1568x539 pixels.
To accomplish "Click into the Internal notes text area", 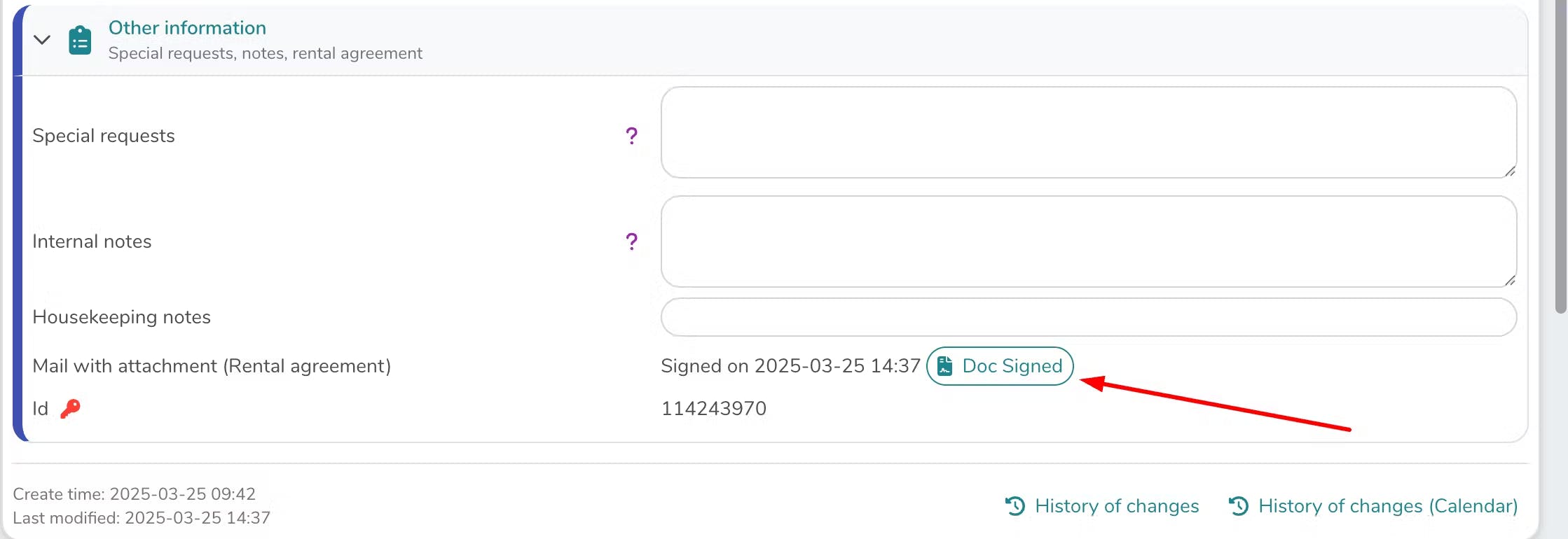I will [x=1088, y=241].
